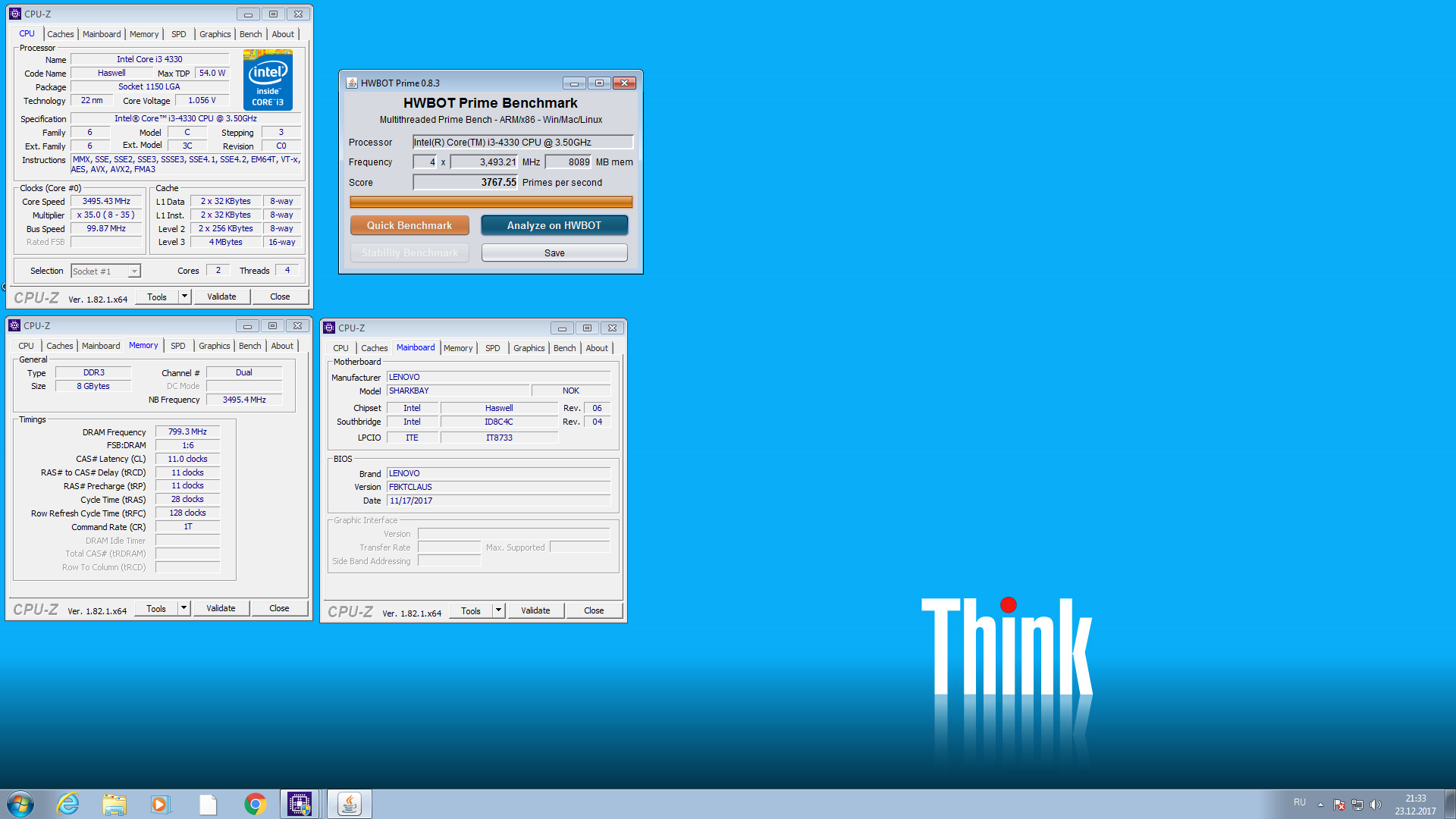Open the Socket #1 selection dropdown
This screenshot has height=819, width=1456.
point(105,271)
